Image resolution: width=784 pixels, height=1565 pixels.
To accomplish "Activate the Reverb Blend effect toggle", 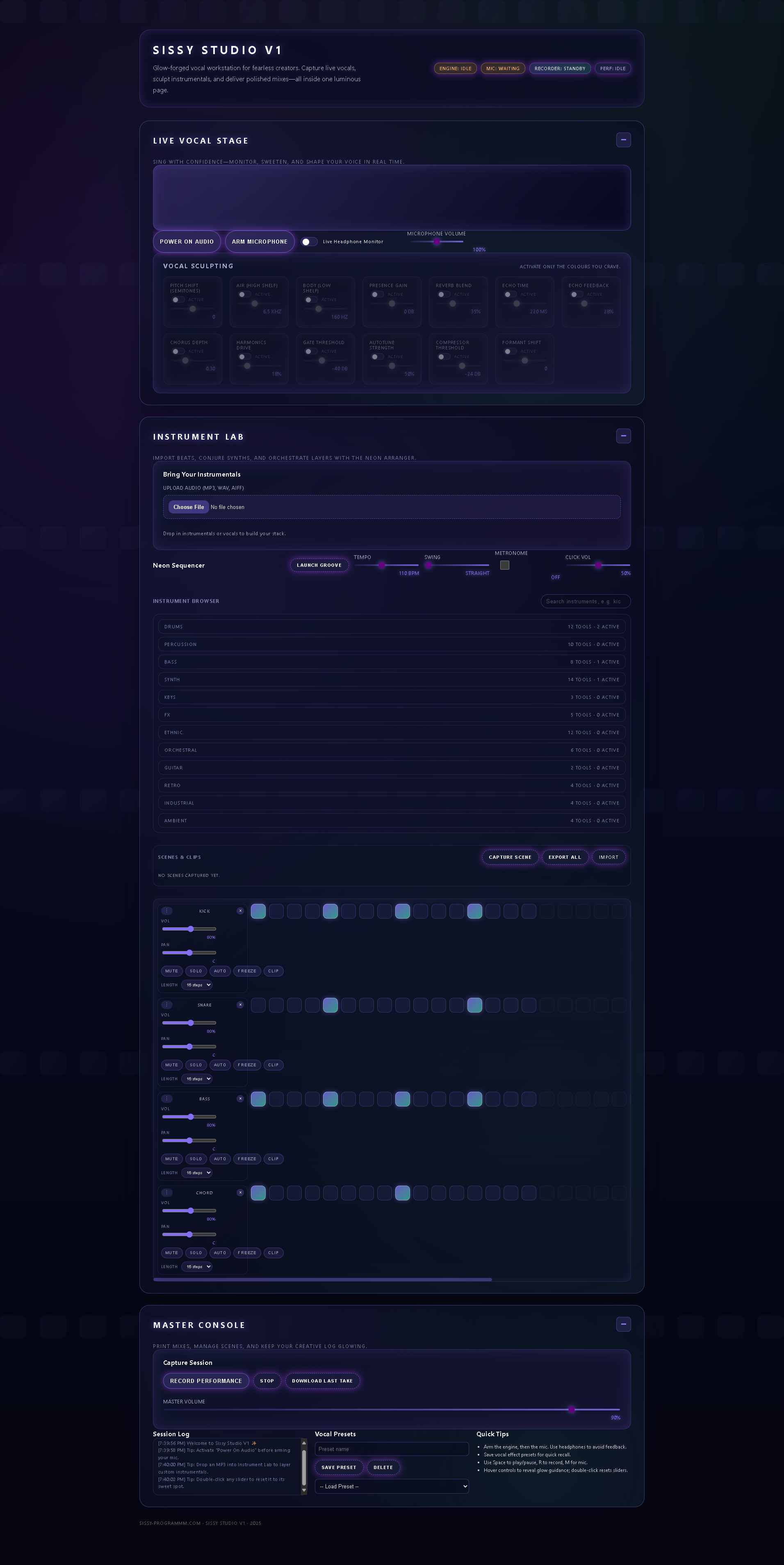I will point(444,294).
